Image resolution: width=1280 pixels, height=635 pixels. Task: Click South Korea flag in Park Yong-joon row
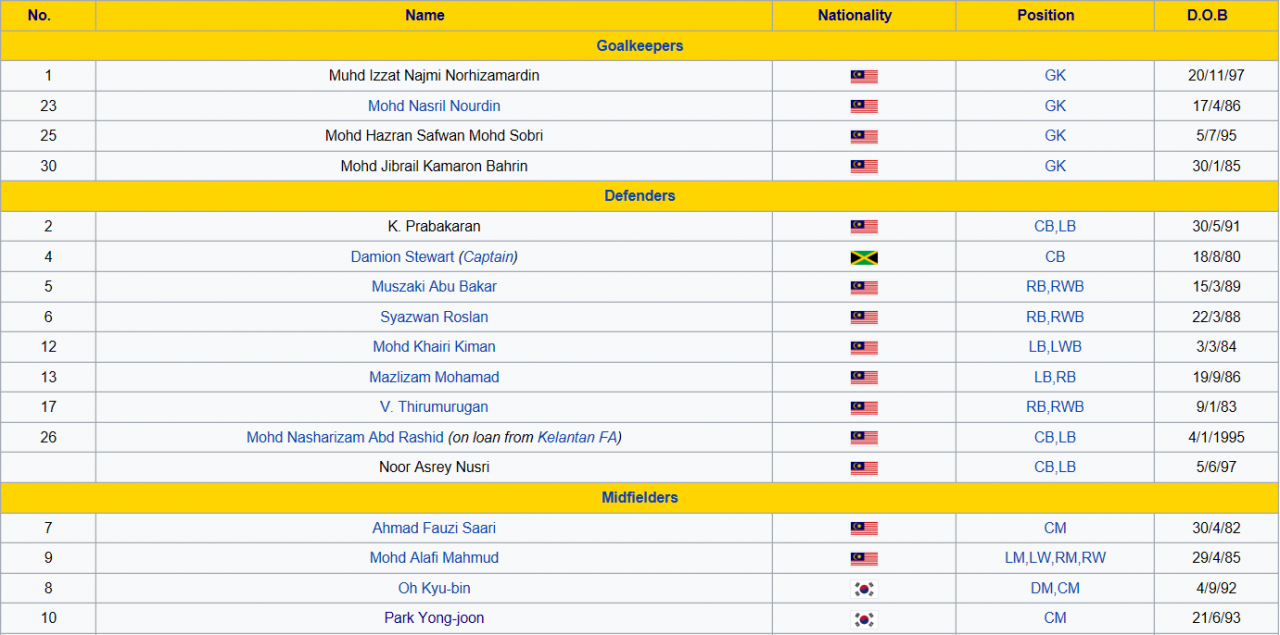click(864, 619)
